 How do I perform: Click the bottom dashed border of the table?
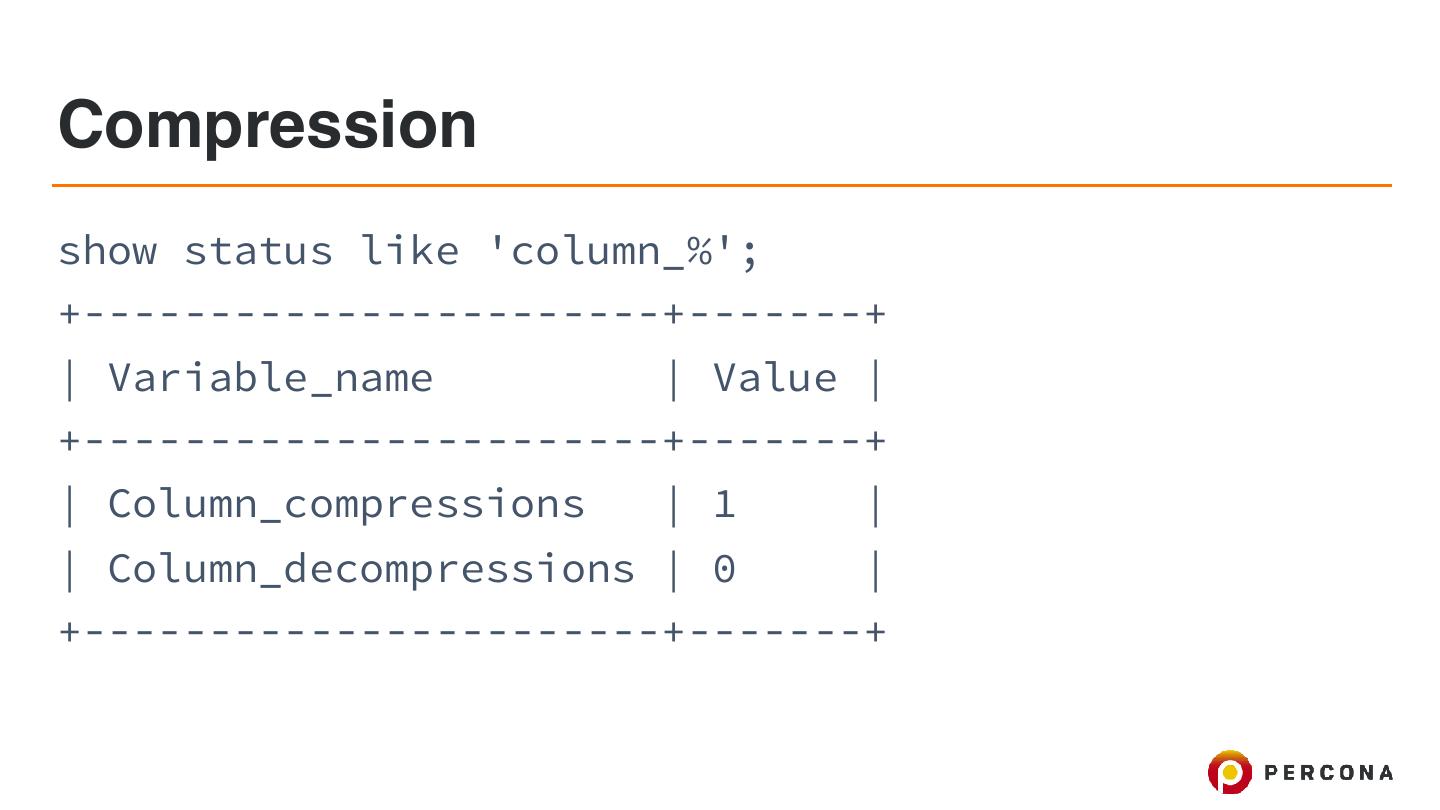coord(472,631)
